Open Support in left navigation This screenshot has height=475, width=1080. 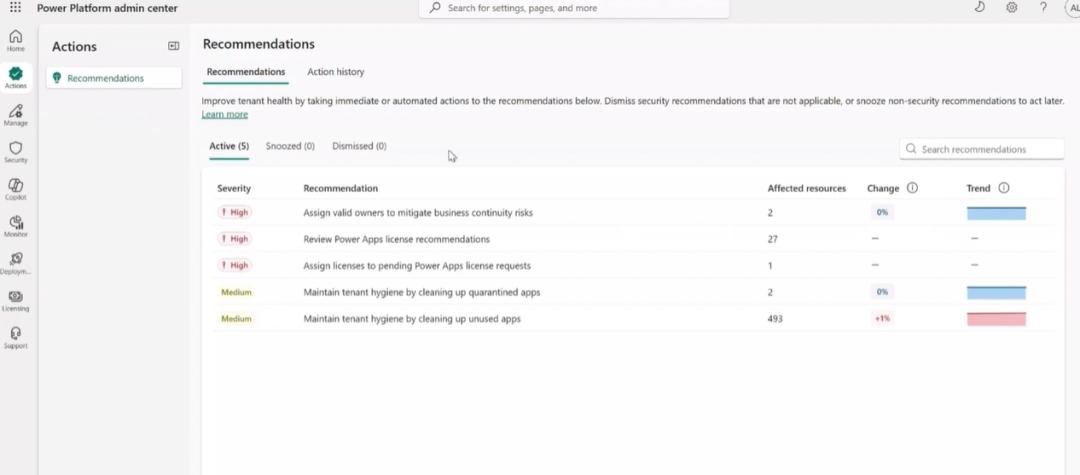click(15, 338)
